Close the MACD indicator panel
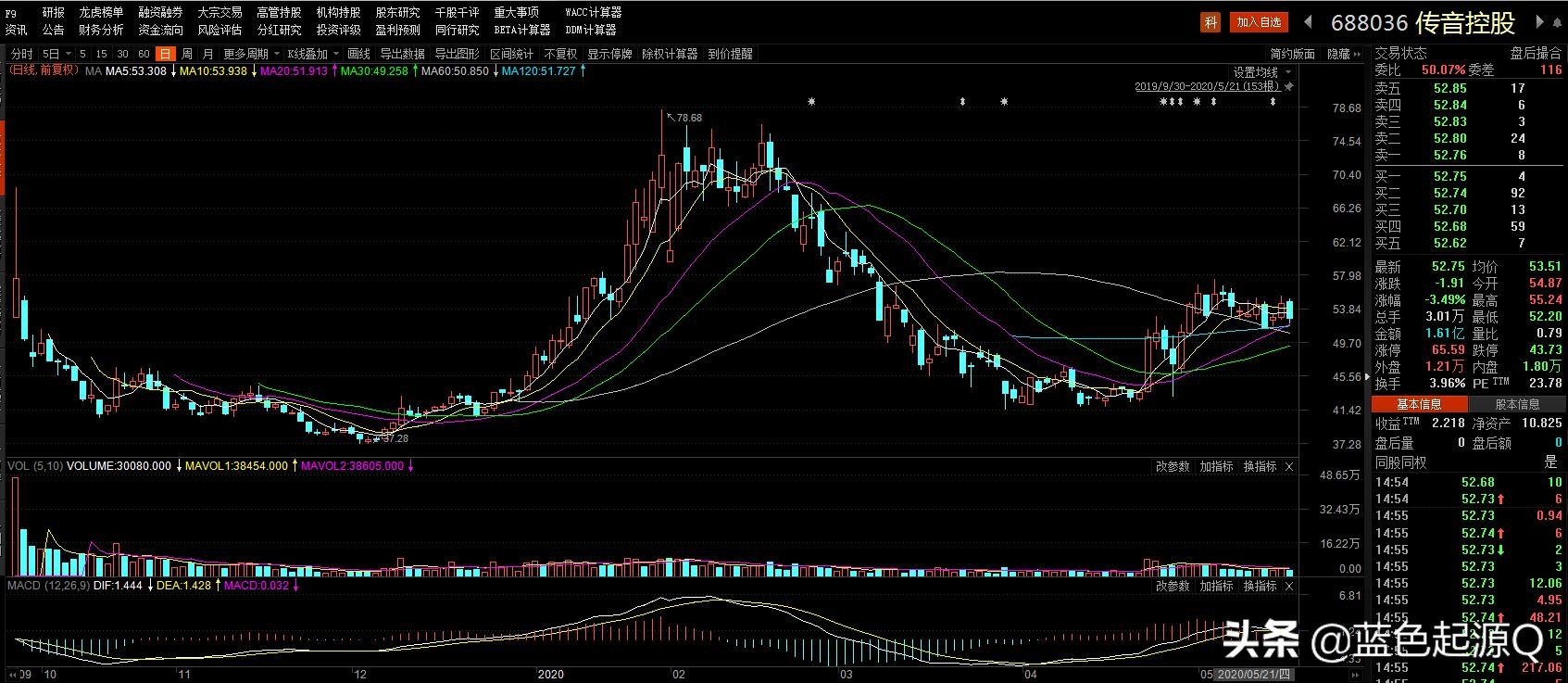Viewport: 1568px width, 683px height. coord(1289,587)
